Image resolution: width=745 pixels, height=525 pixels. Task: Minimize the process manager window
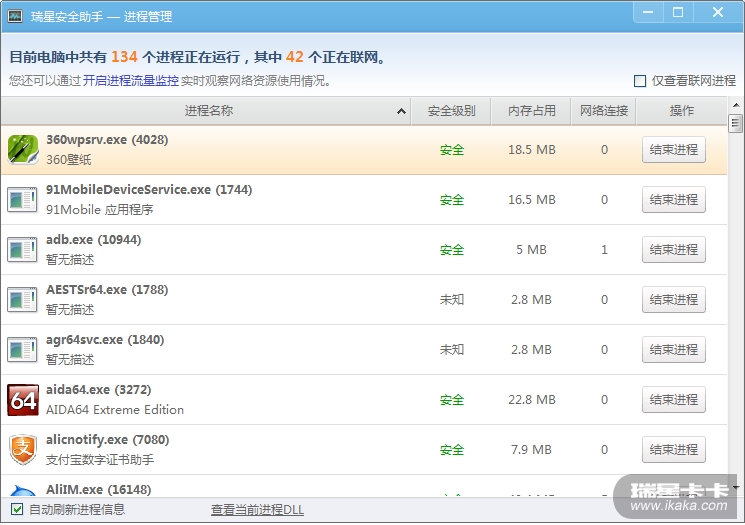(648, 12)
